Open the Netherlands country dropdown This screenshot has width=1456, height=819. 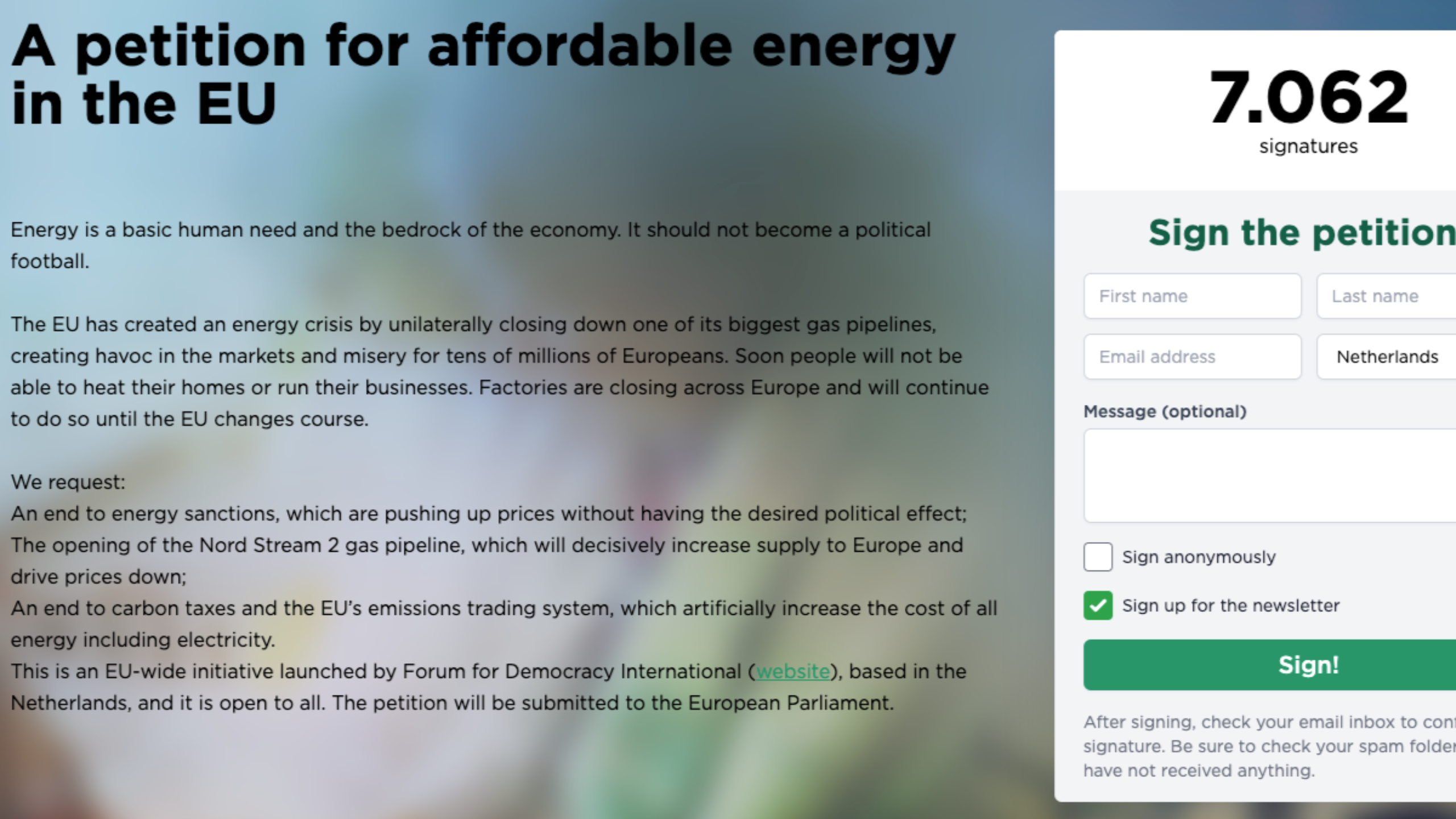pyautogui.click(x=1387, y=357)
